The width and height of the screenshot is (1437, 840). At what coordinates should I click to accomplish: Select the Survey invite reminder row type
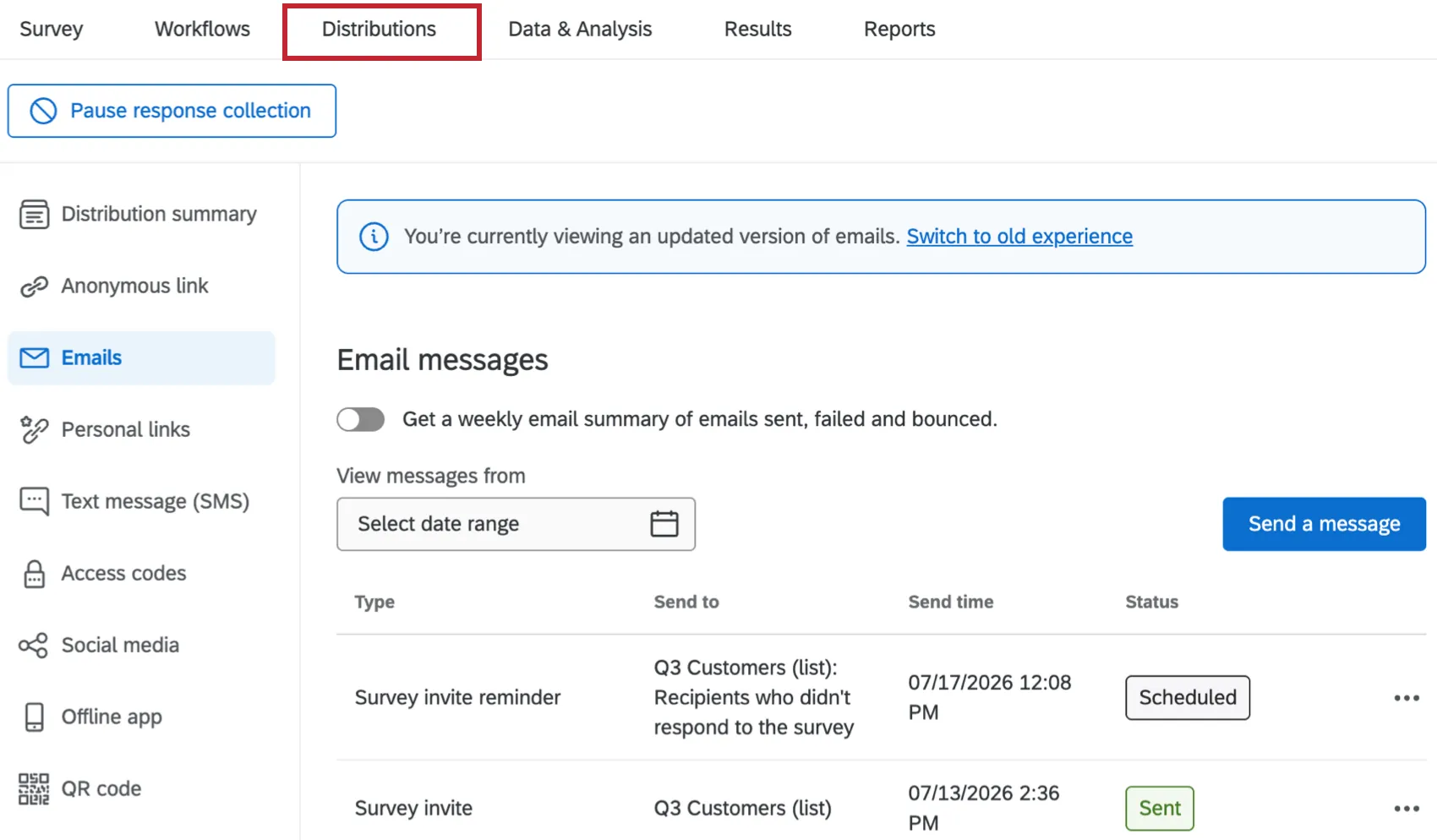(x=457, y=698)
